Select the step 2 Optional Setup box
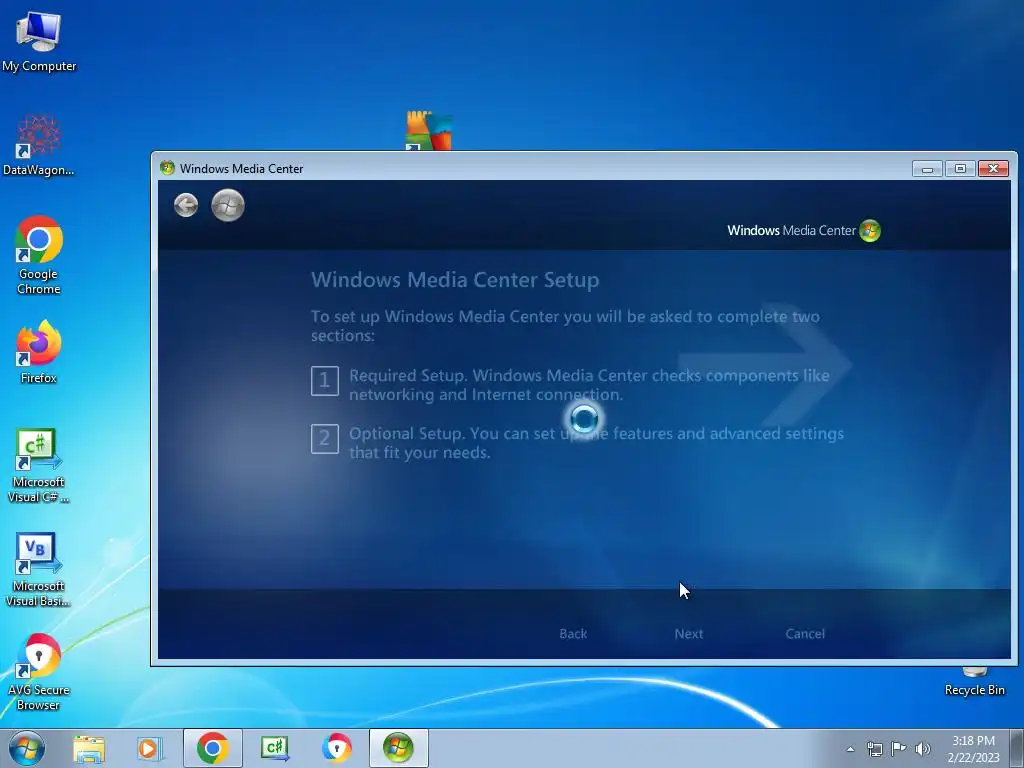This screenshot has width=1024, height=768. click(325, 439)
